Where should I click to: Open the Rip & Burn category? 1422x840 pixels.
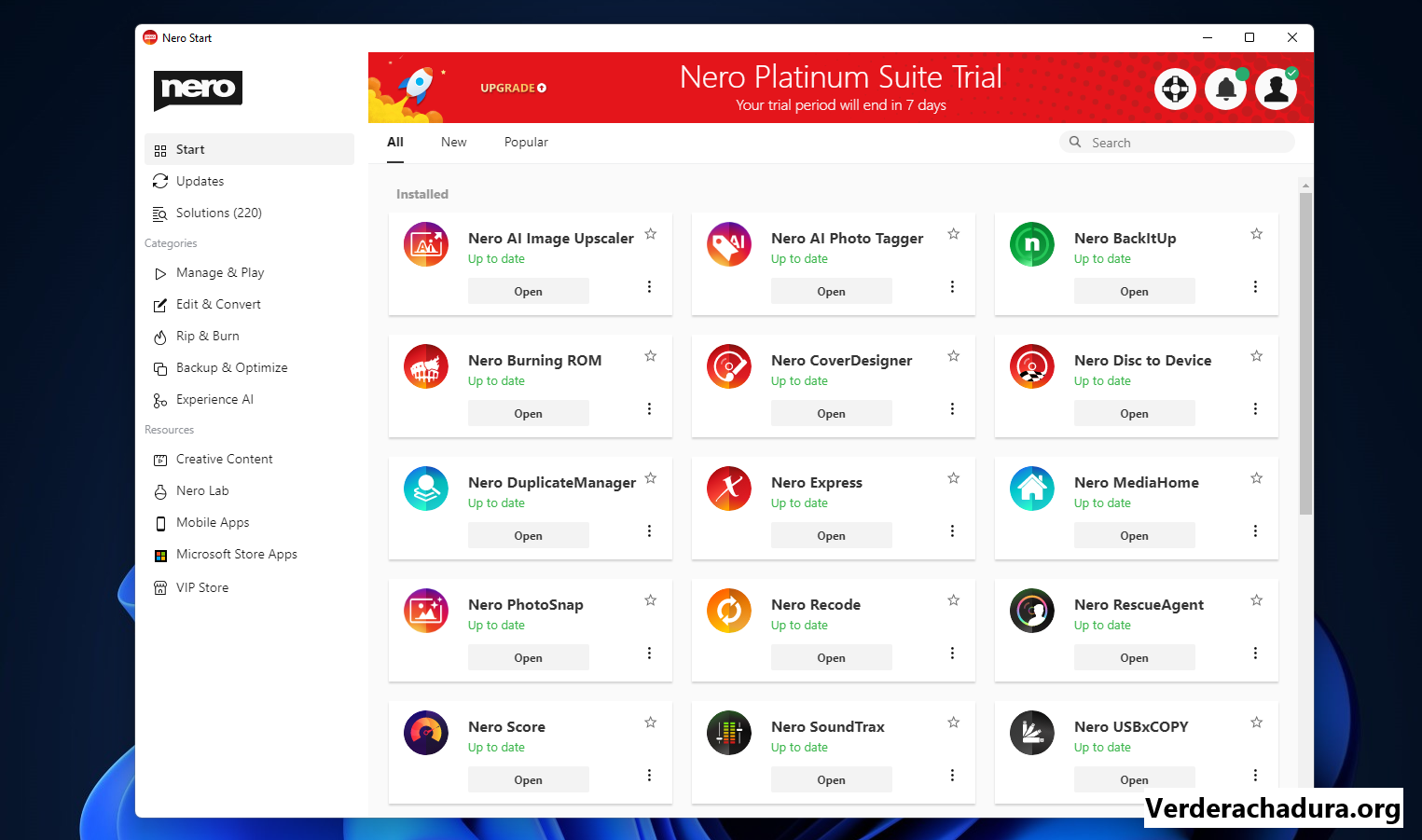click(249, 336)
